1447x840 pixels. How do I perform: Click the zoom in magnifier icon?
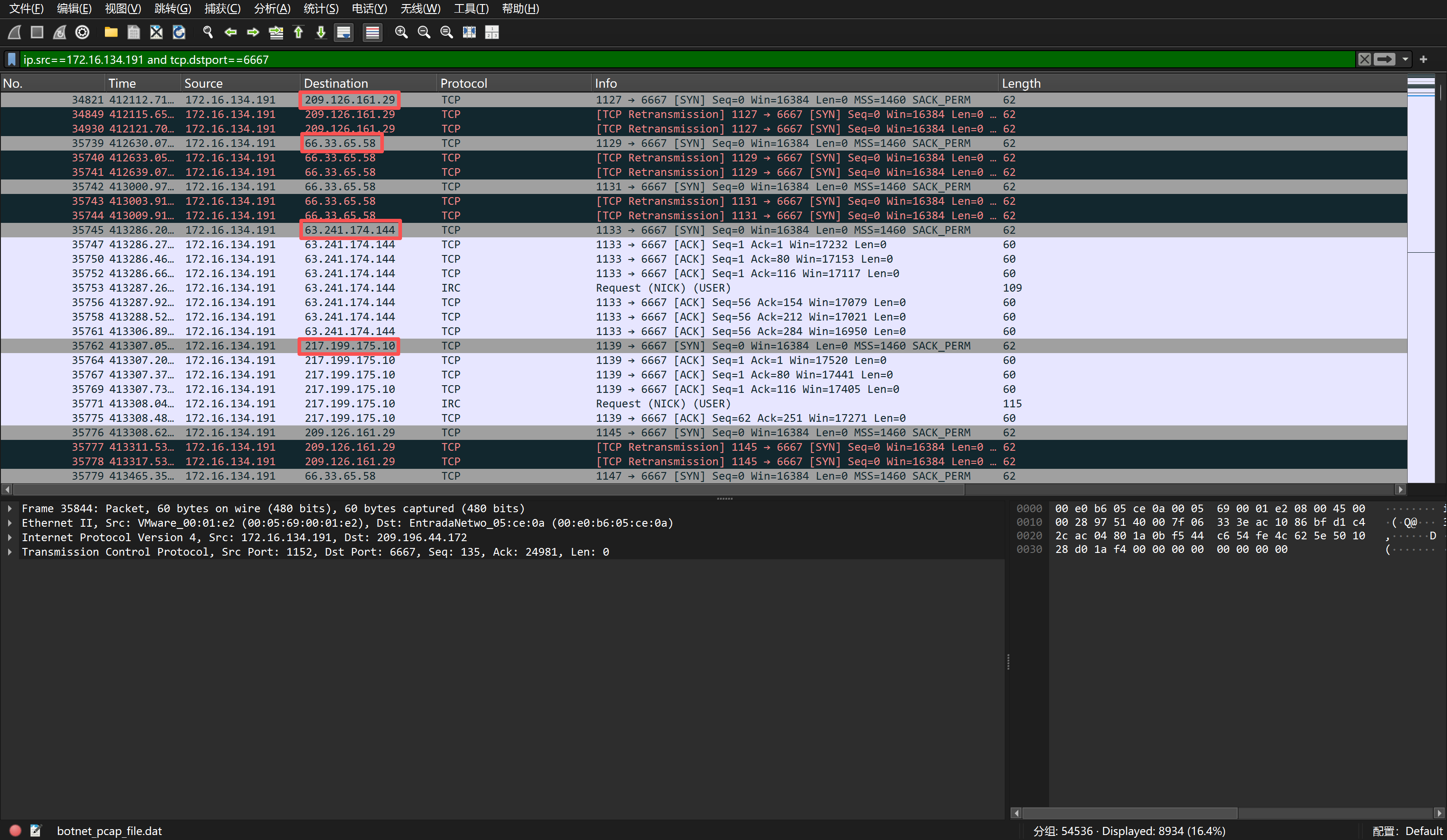coord(402,32)
